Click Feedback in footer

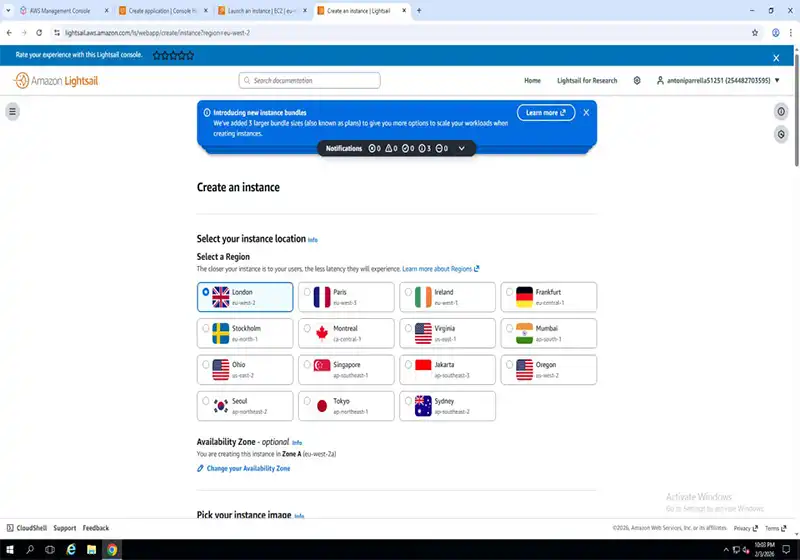coord(96,528)
